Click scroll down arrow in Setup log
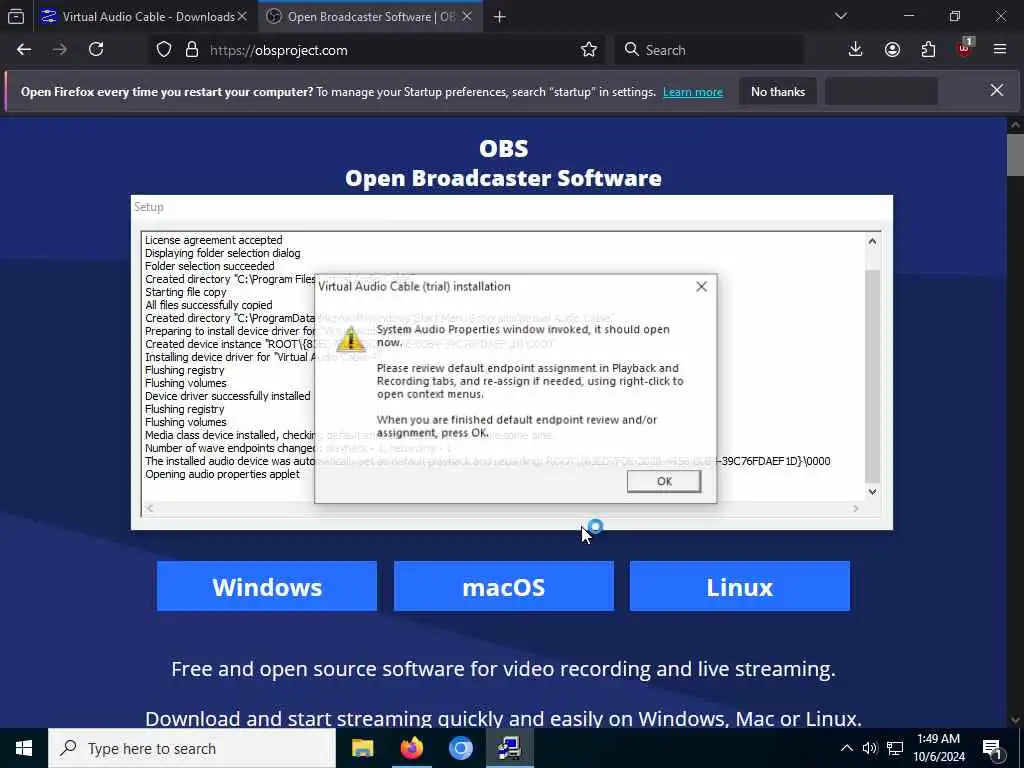Image resolution: width=1024 pixels, height=768 pixels. (872, 492)
